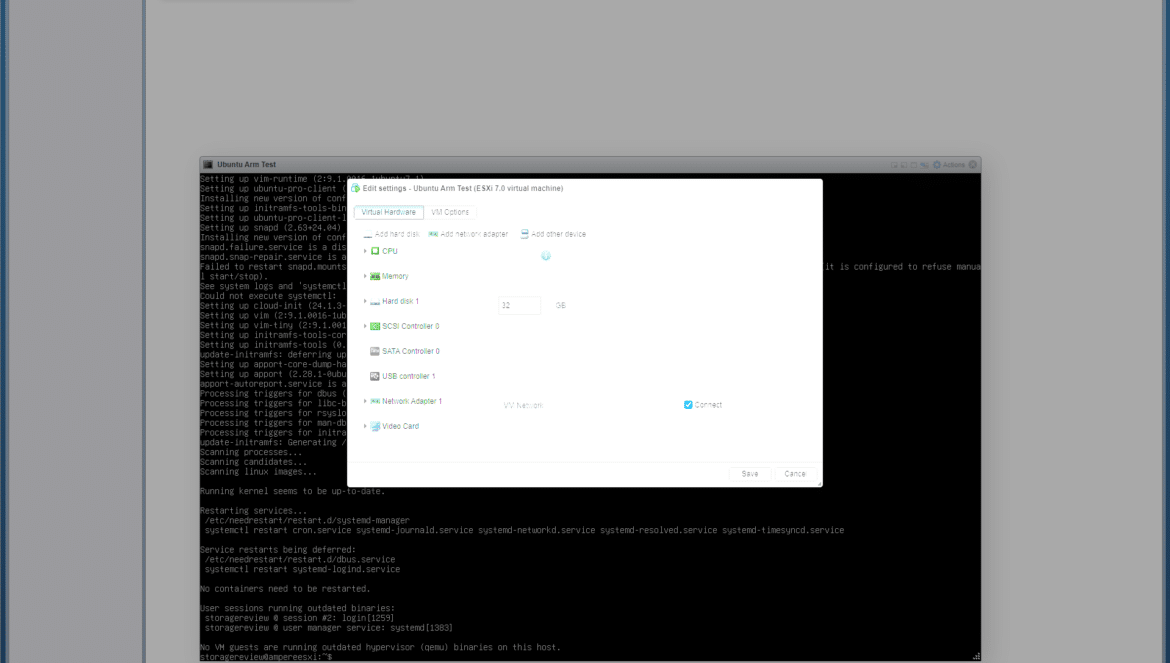Click the console icon beside Ubuntu Arm Test title
The width and height of the screenshot is (1170, 663).
pos(208,165)
